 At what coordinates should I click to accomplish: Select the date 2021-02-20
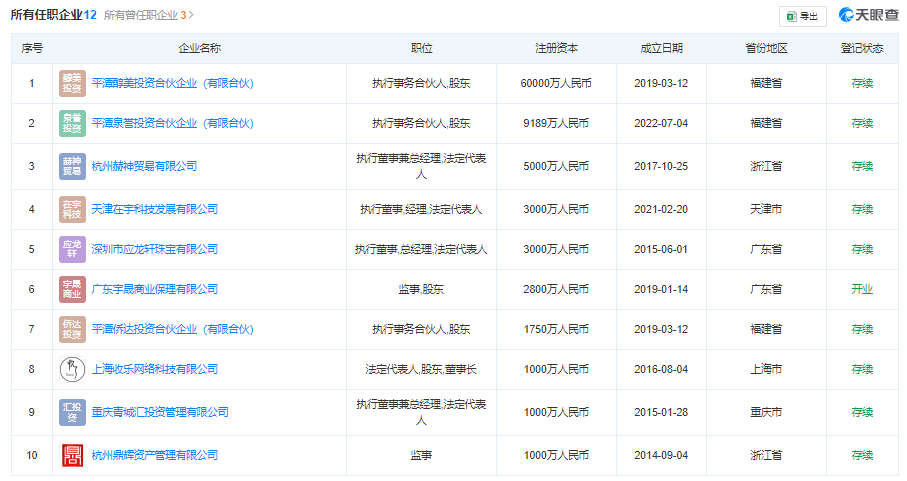(661, 209)
